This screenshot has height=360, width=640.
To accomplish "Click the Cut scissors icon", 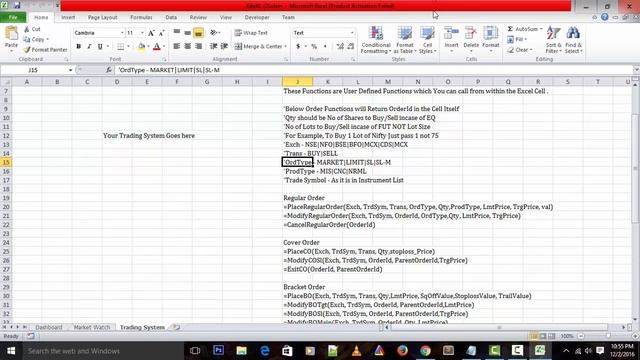I will pos(27,29).
